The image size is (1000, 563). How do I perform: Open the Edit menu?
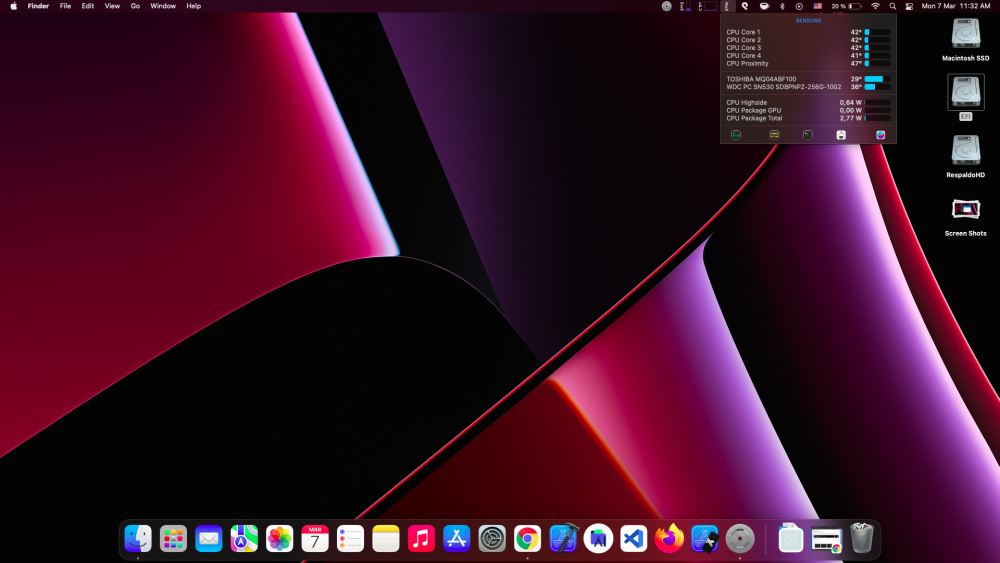click(88, 6)
